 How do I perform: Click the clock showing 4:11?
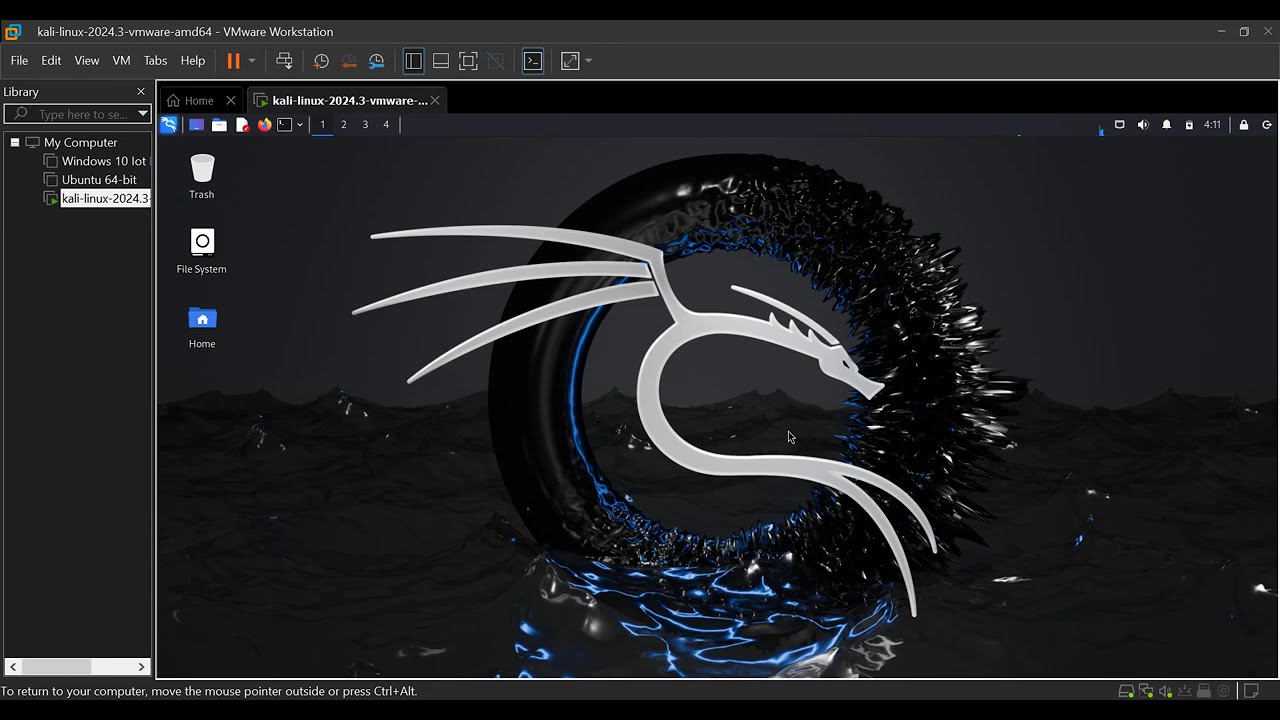click(x=1212, y=125)
